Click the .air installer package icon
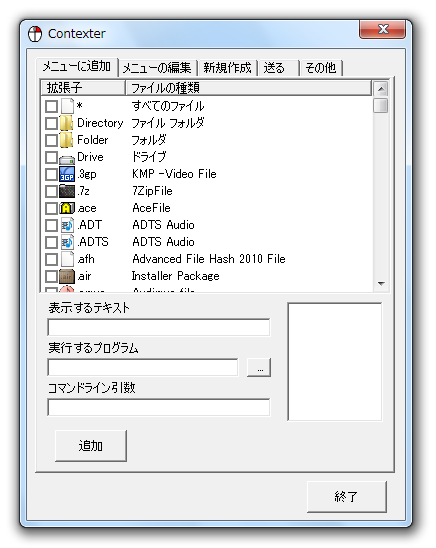 tap(67, 276)
